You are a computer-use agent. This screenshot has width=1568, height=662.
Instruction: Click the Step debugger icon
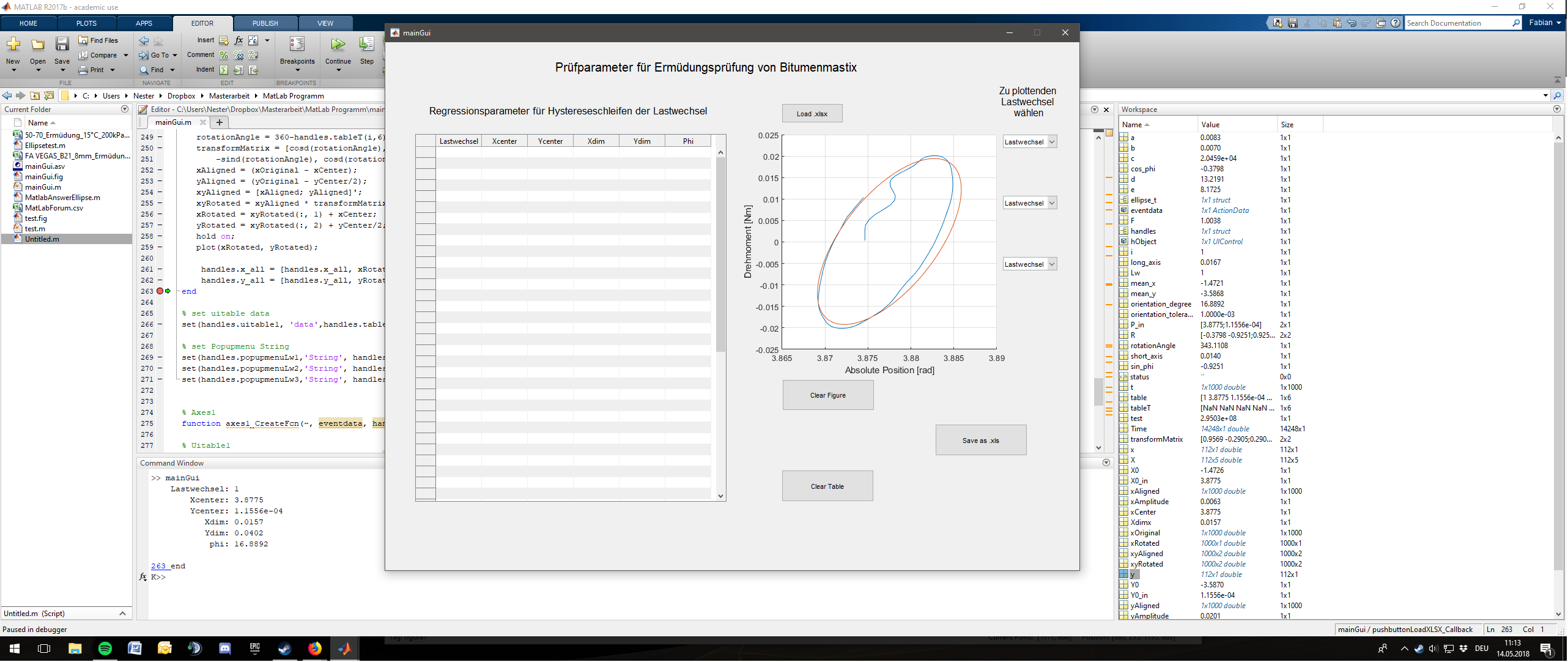366,45
